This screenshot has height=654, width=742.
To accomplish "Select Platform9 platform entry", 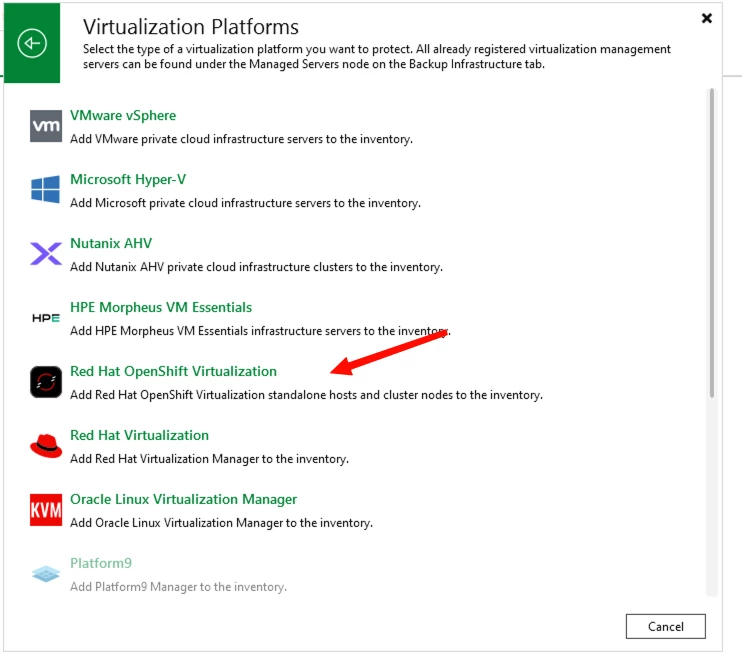I will click(x=101, y=563).
